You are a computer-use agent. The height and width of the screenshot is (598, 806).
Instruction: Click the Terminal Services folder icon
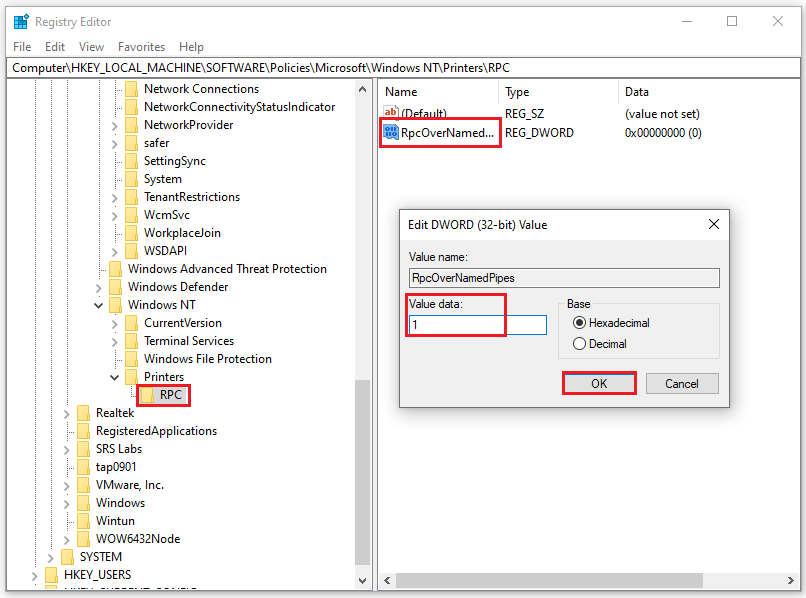131,341
